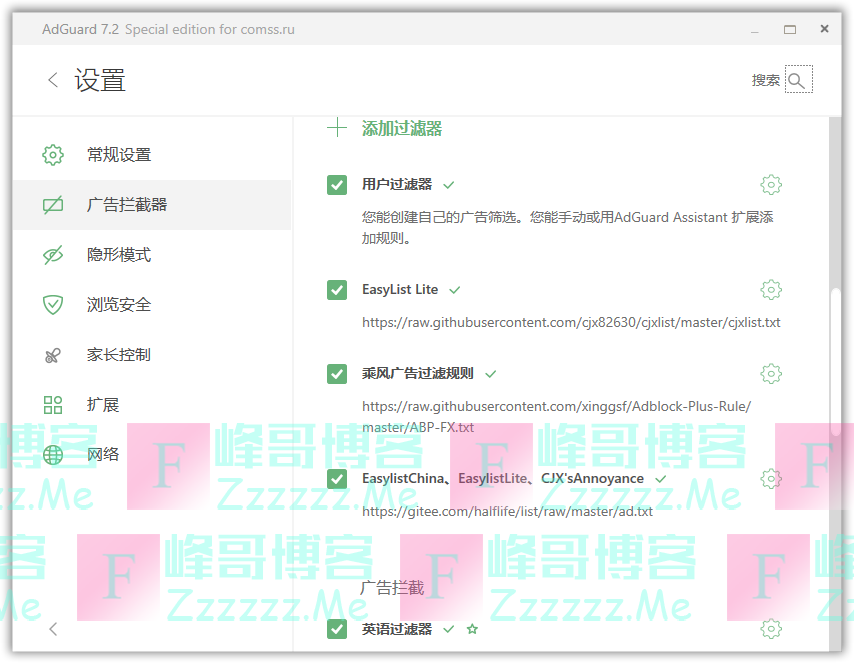Viewport: 854px width, 664px height.
Task: Click the search magnifier icon
Action: [x=797, y=80]
